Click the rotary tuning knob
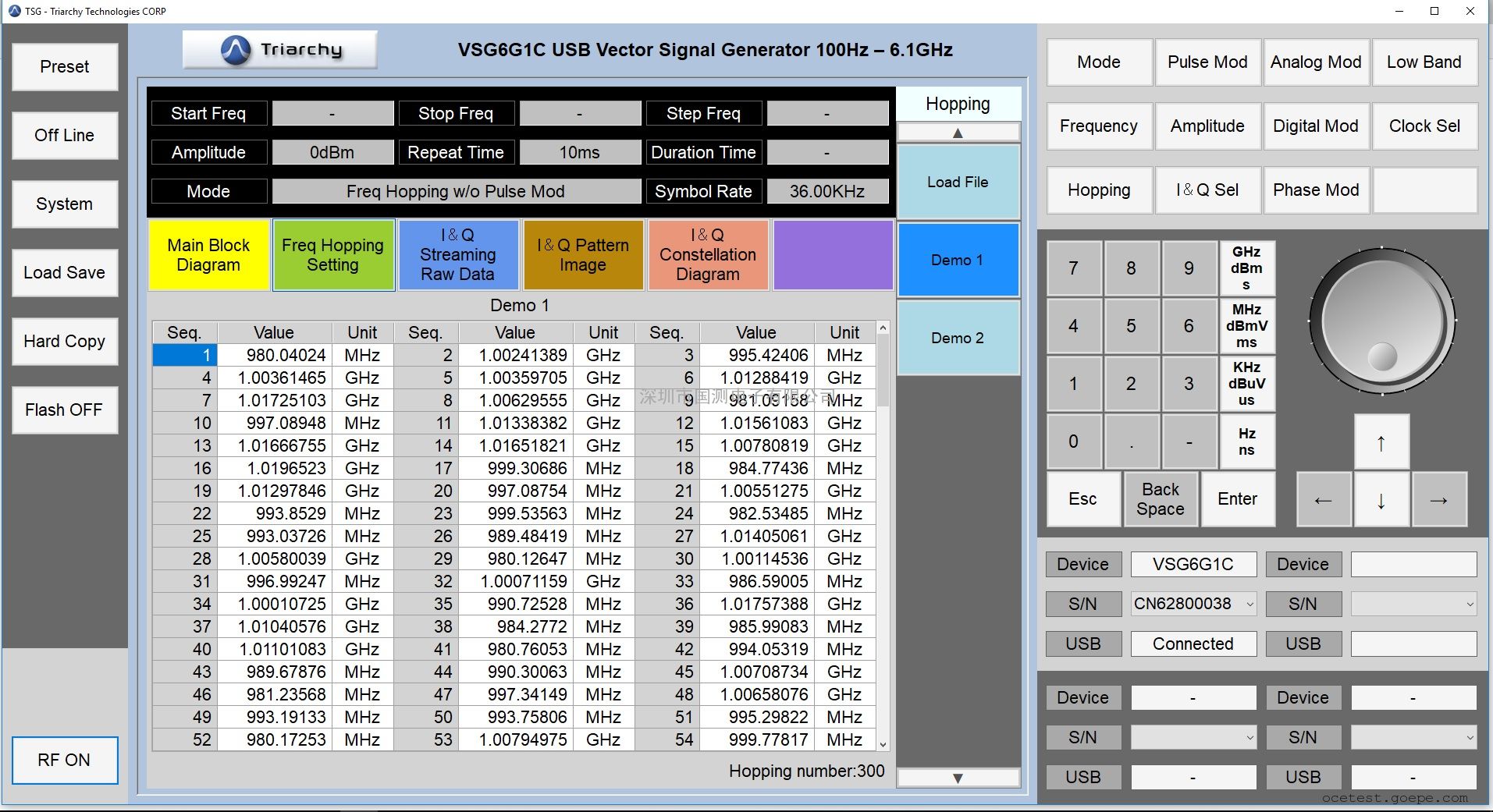Viewport: 1493px width, 812px height. click(1381, 321)
